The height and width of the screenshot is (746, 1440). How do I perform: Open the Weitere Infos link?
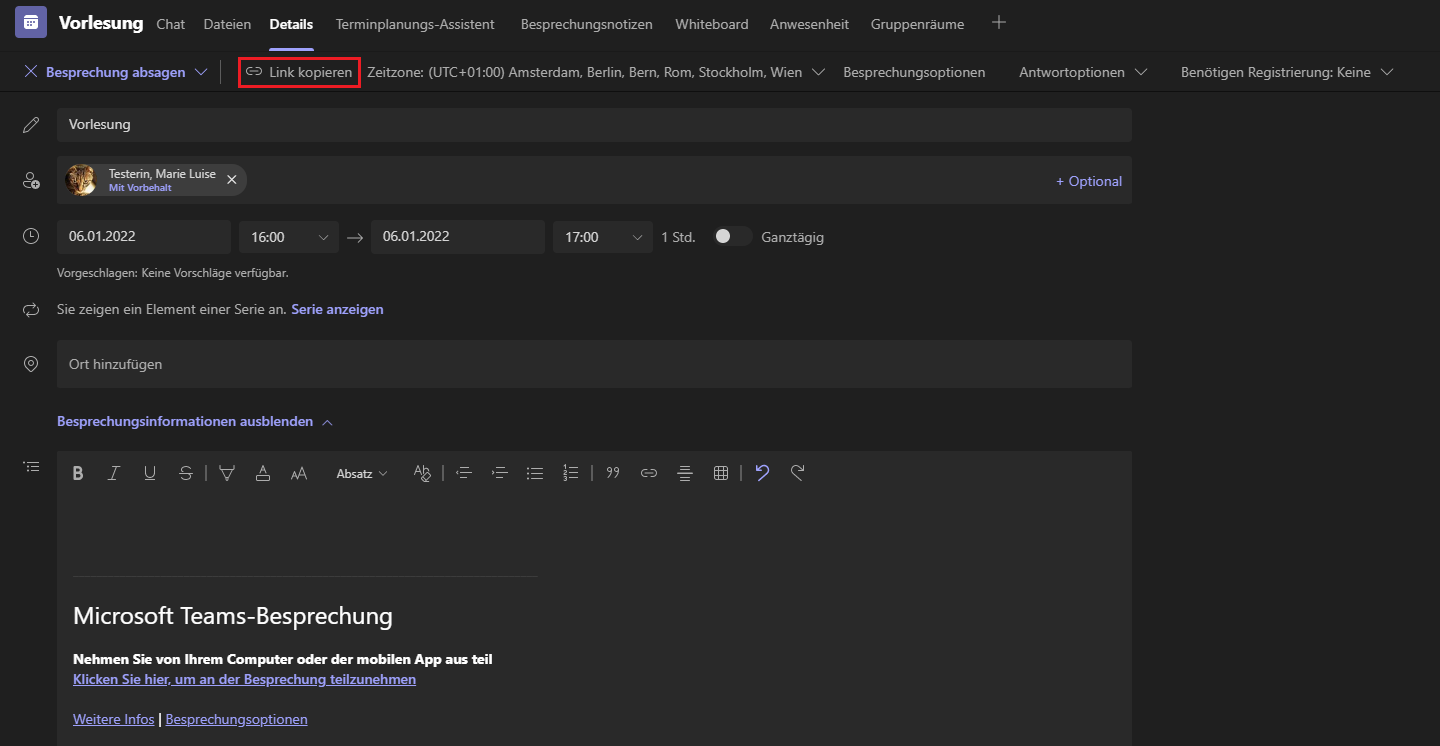click(x=114, y=720)
